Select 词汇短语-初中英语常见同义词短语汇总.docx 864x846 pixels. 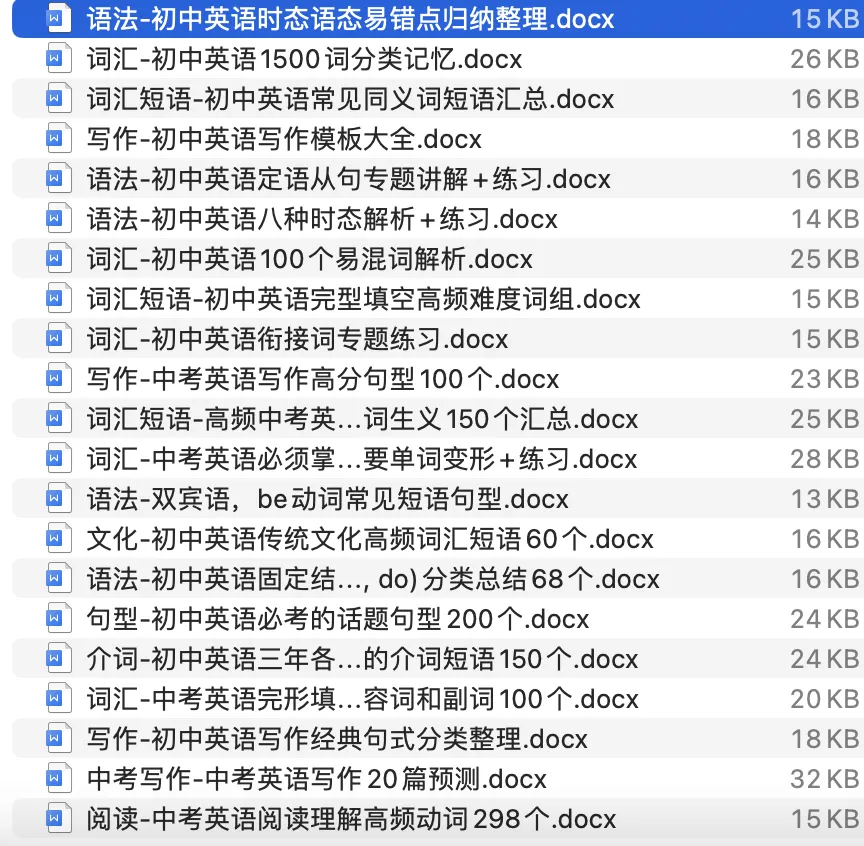[350, 99]
